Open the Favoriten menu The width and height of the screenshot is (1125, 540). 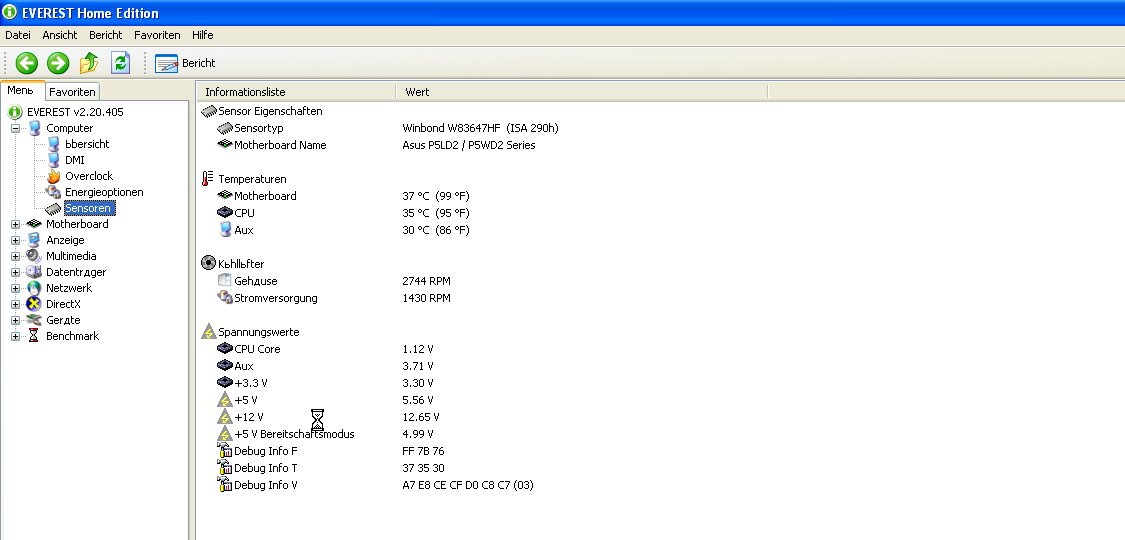157,35
